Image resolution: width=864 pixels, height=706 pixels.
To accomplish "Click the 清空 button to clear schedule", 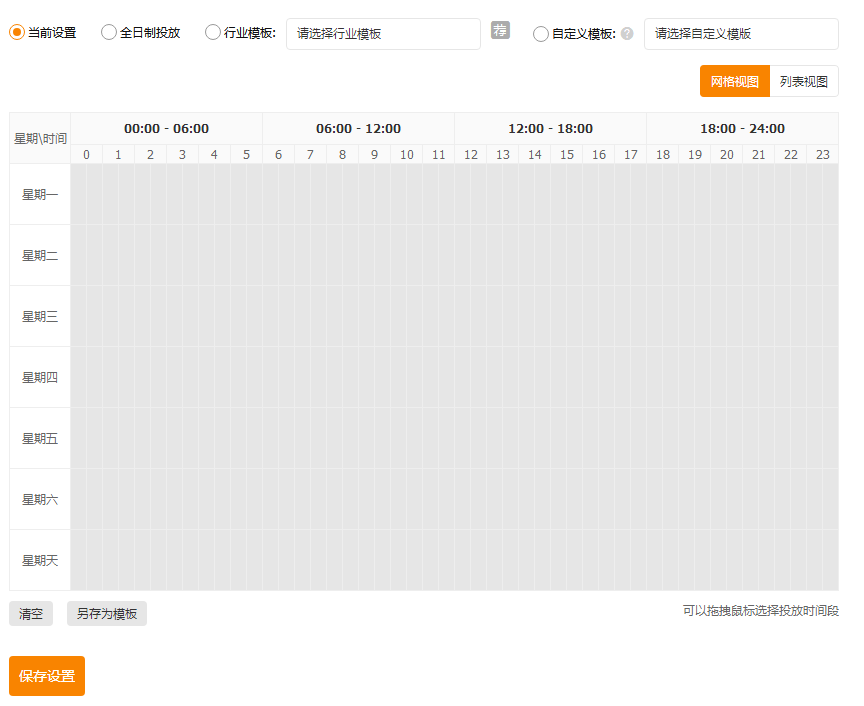I will click(x=30, y=613).
